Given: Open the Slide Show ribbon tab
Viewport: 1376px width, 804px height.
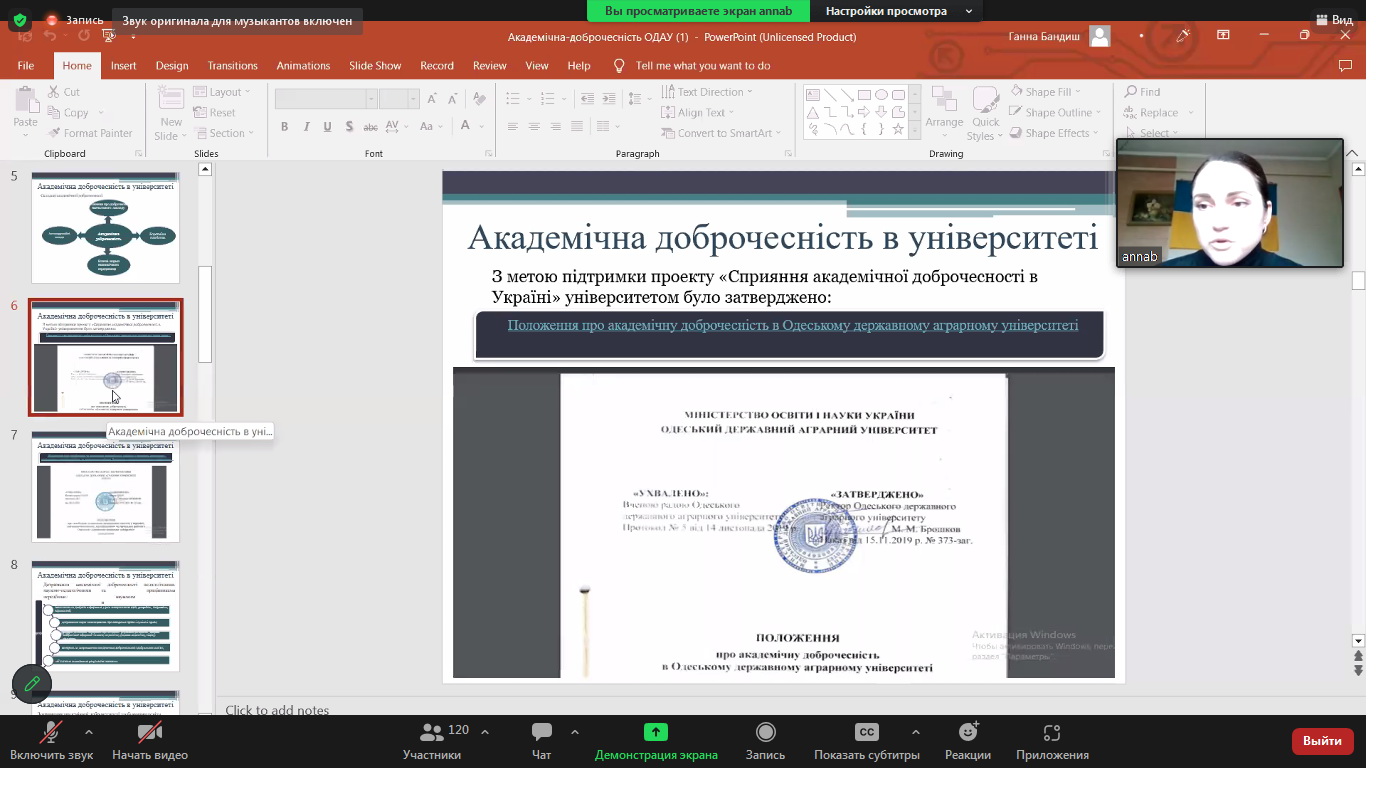Looking at the screenshot, I should coord(375,66).
